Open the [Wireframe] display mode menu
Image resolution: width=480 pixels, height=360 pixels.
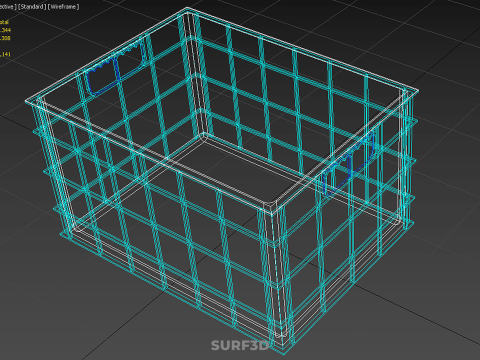coord(64,7)
